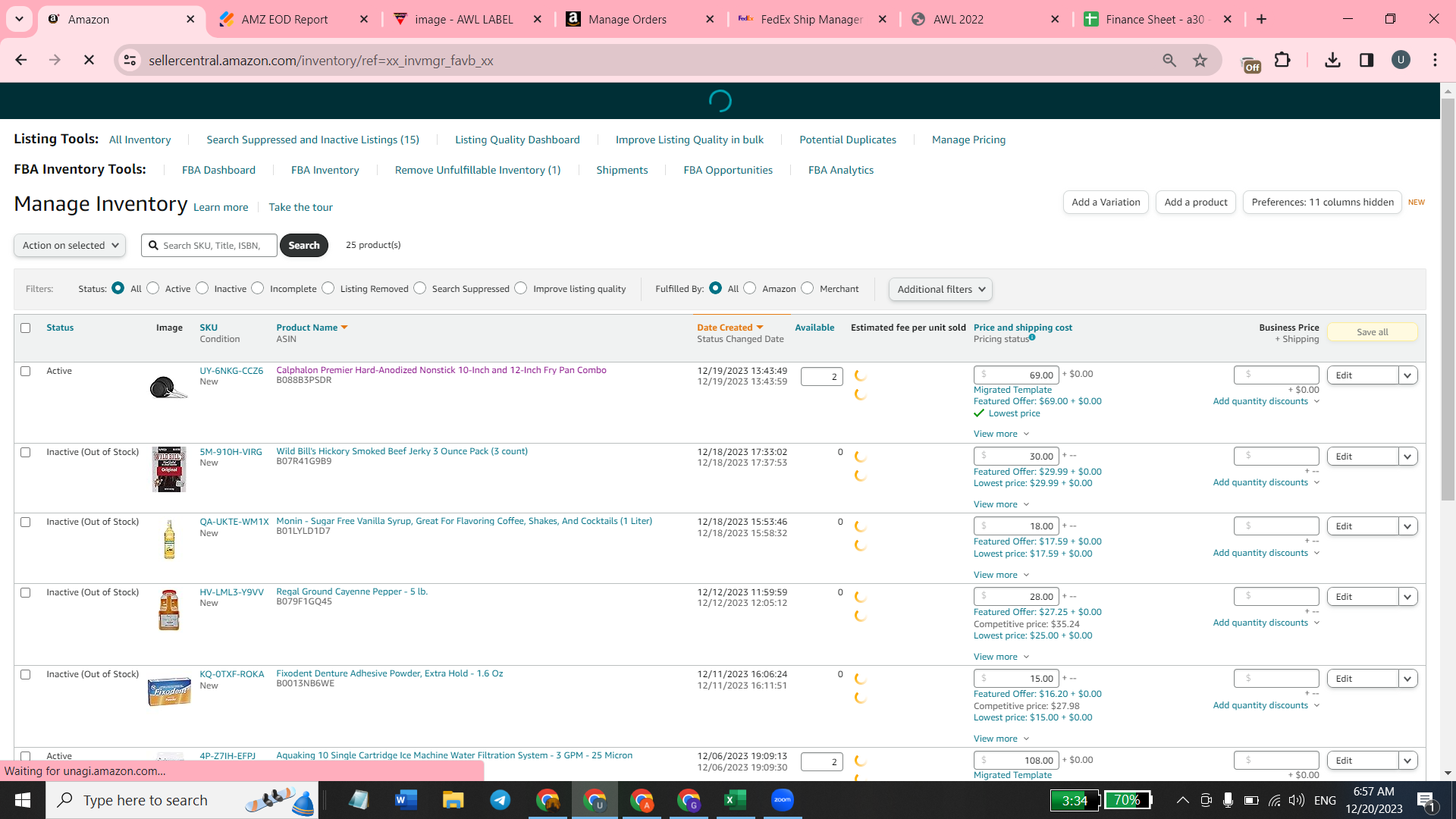Screen dimensions: 1456x819
Task: Click Calphalon Fry Pan product thumbnail
Action: [169, 388]
